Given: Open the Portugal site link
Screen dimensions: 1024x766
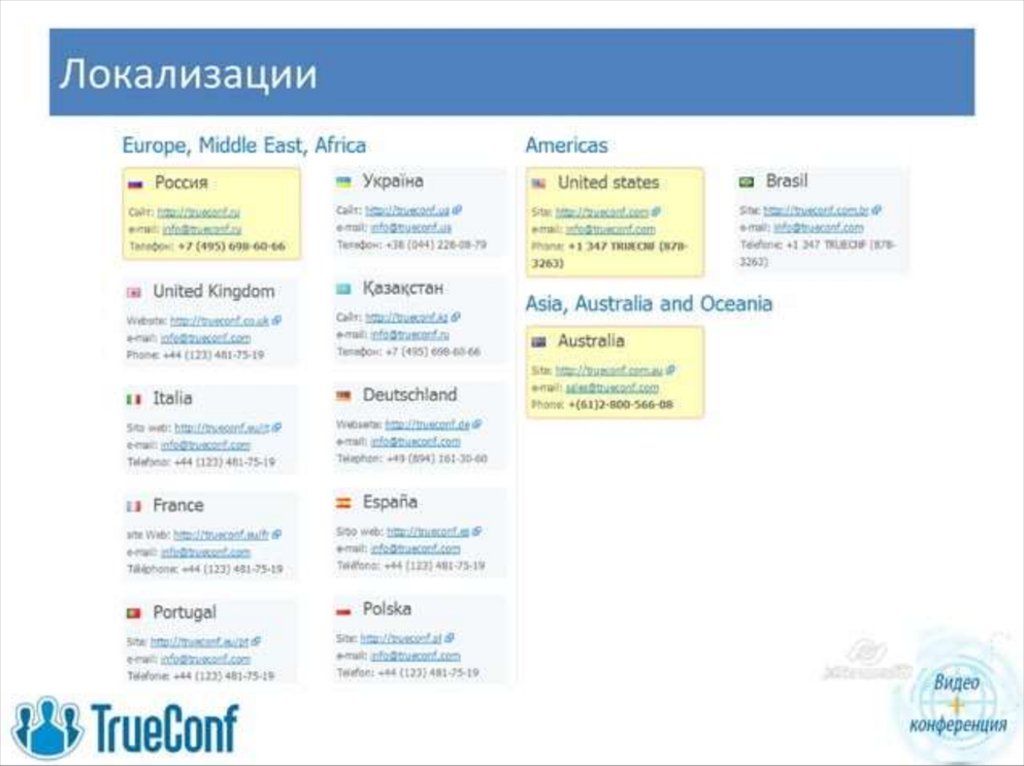Looking at the screenshot, I should [200, 641].
